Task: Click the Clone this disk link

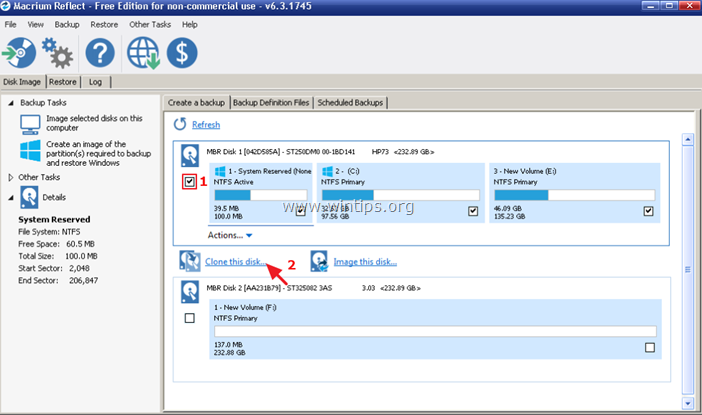Action: click(x=235, y=261)
